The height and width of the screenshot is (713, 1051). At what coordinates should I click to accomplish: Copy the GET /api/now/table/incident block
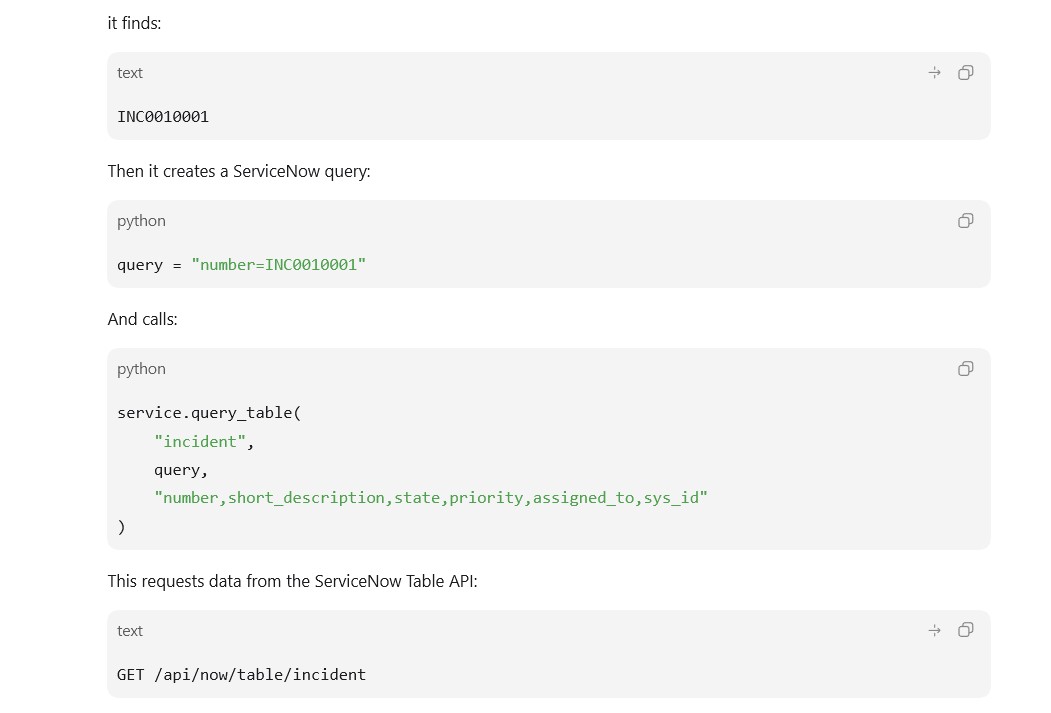click(965, 630)
